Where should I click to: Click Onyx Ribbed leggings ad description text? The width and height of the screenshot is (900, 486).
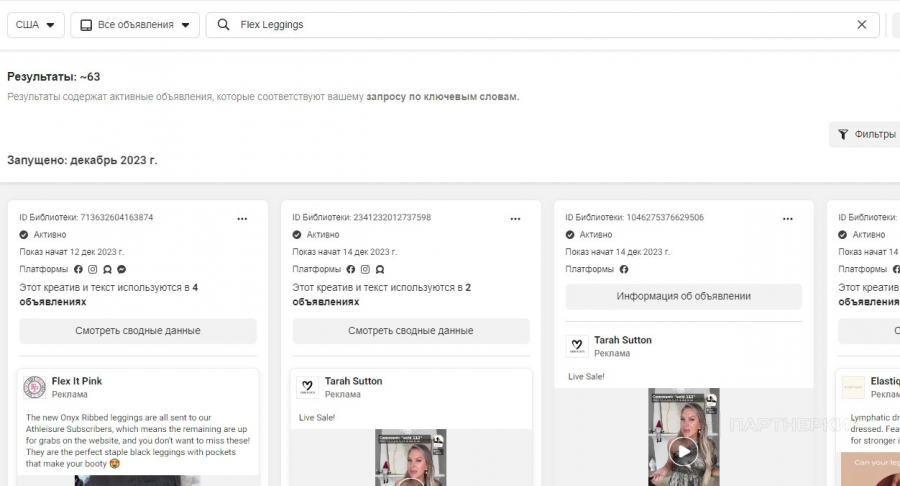pos(138,441)
